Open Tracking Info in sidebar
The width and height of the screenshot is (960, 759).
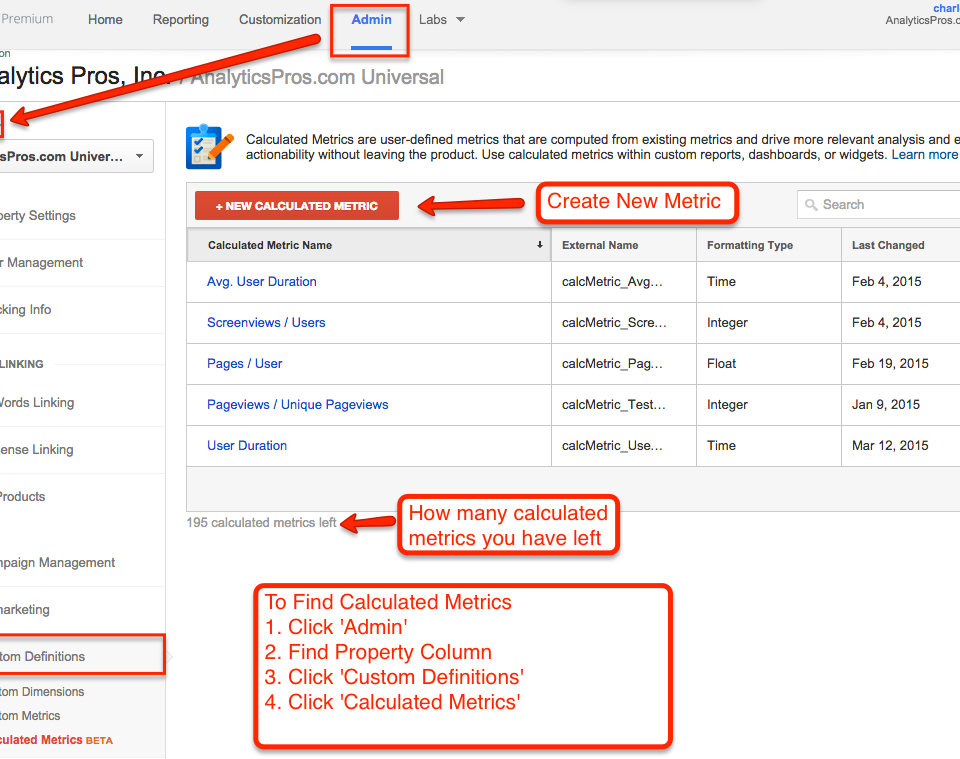(25, 310)
